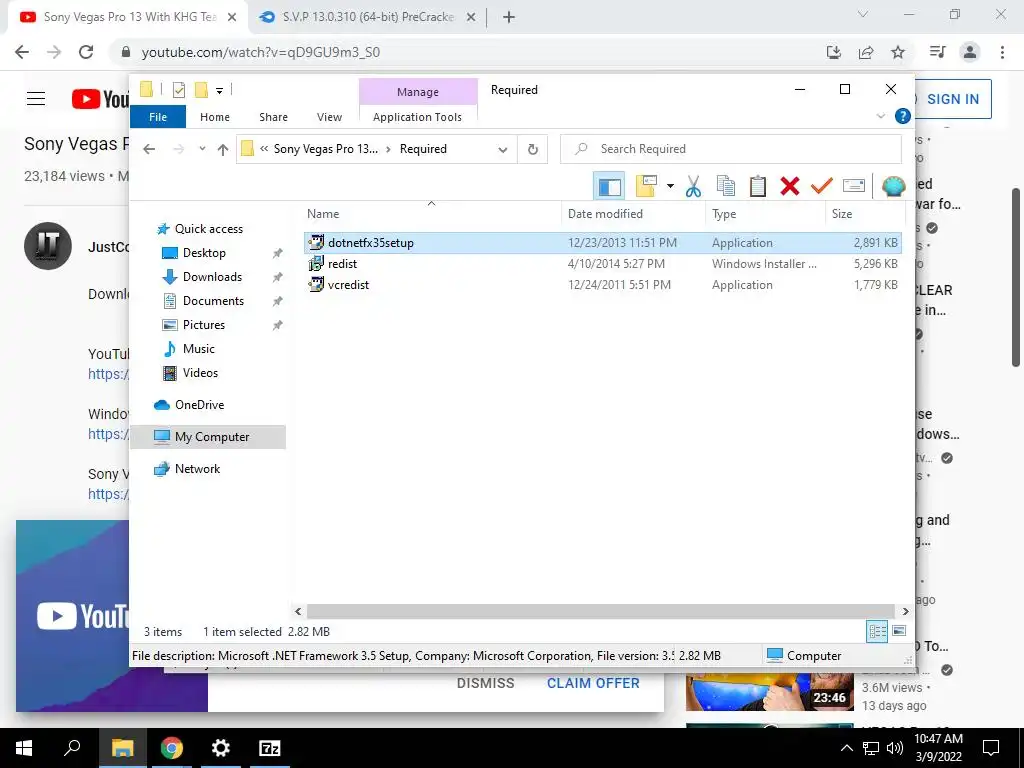Switch to the S.V.P 13.0.310 Chrome tab

367,17
